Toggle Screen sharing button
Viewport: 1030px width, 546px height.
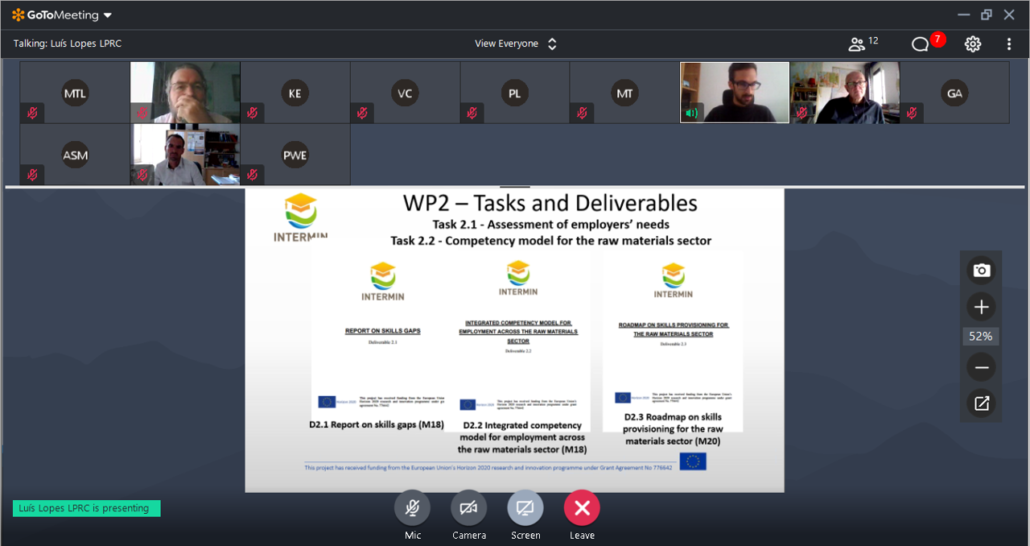[525, 508]
